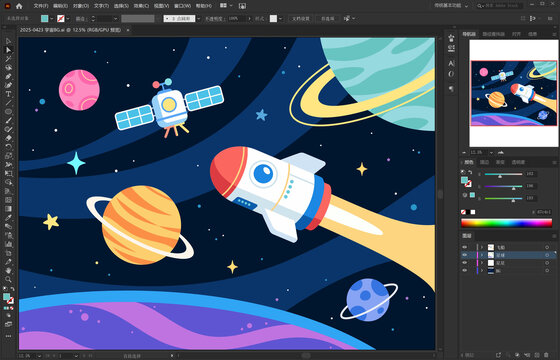Toggle target circle of 飞船 layer
Screen dimensions: 560x360
(547, 247)
